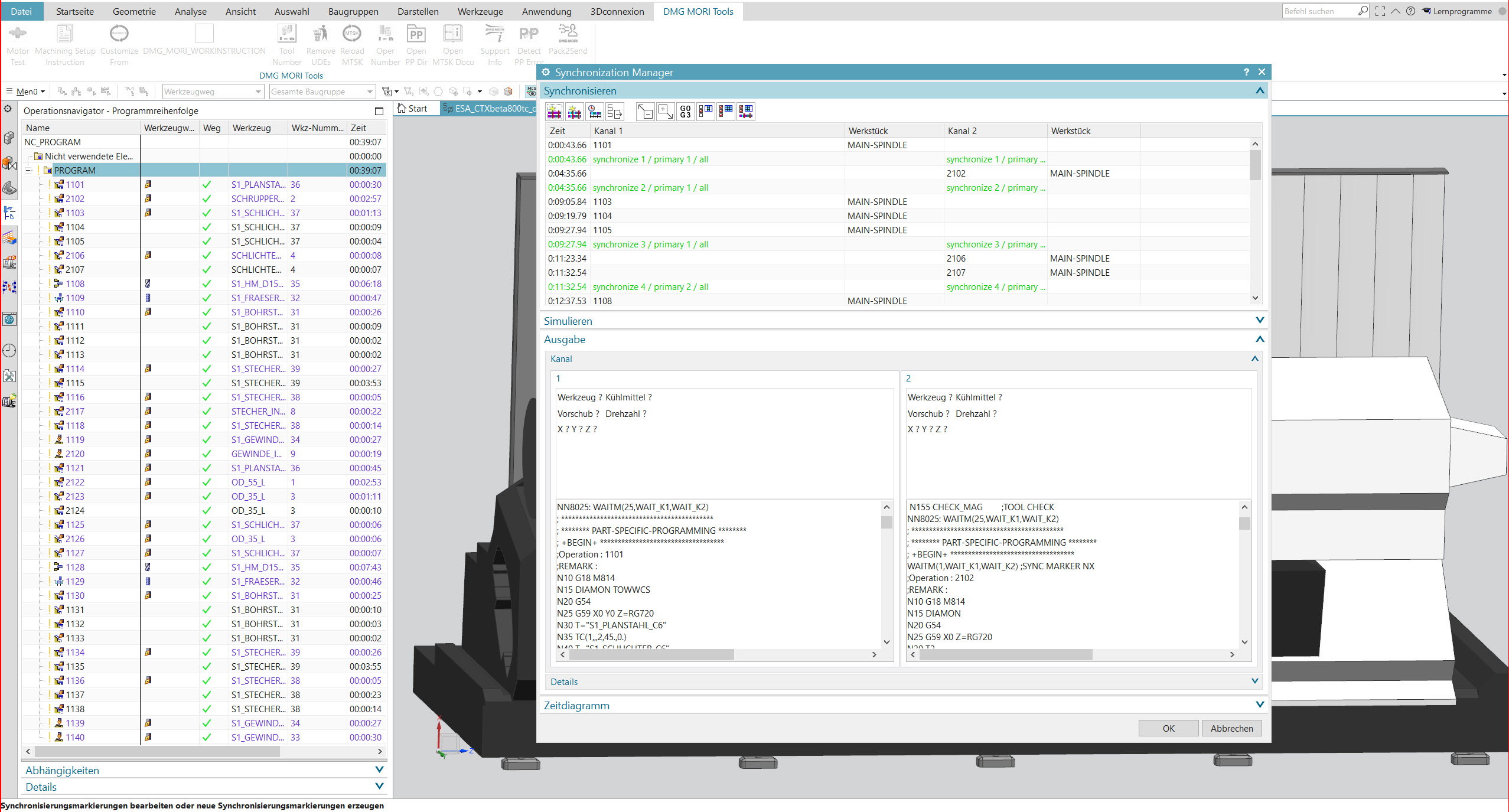
Task: Collapse the Ausgabe section
Action: pos(1260,339)
